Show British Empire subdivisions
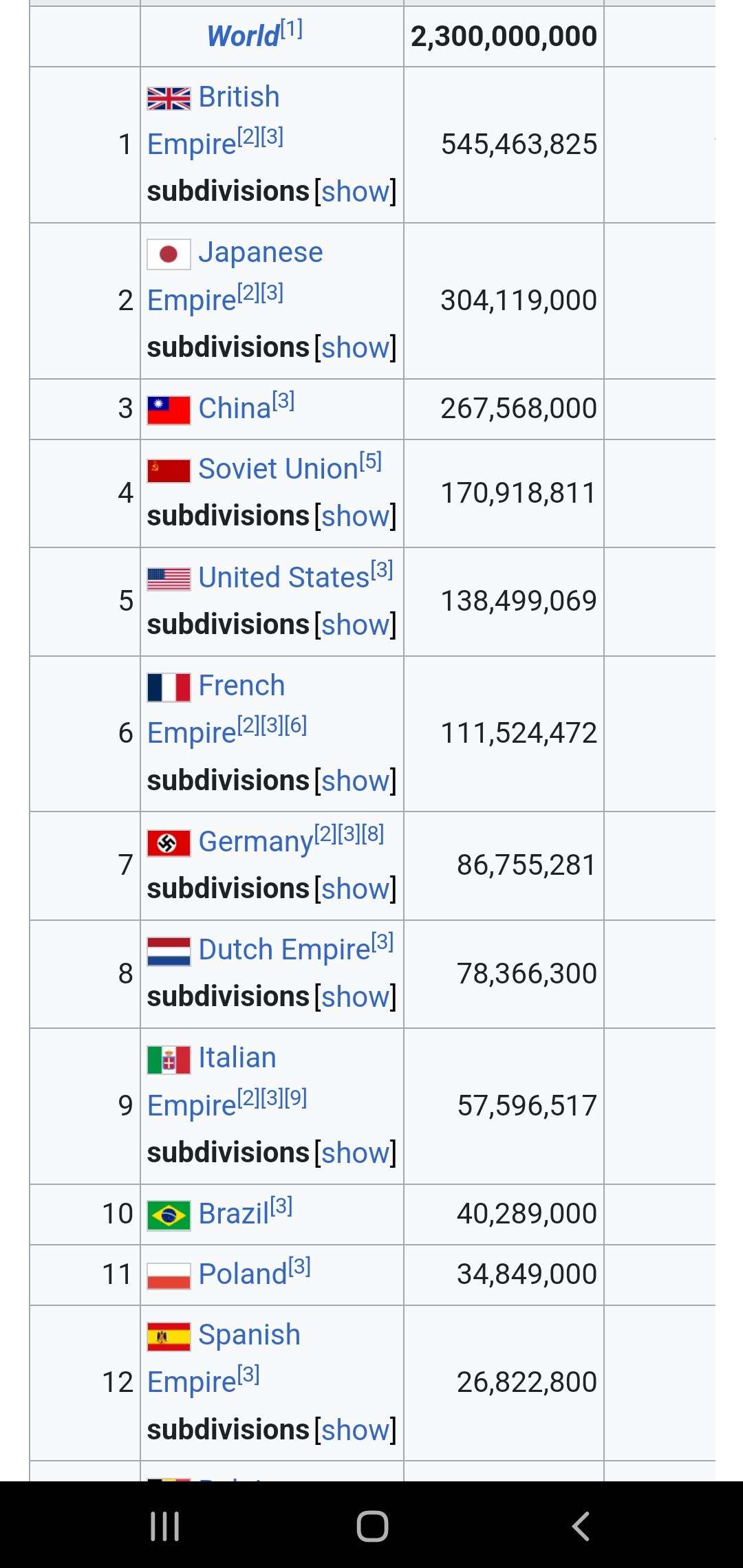743x1568 pixels. coord(355,192)
